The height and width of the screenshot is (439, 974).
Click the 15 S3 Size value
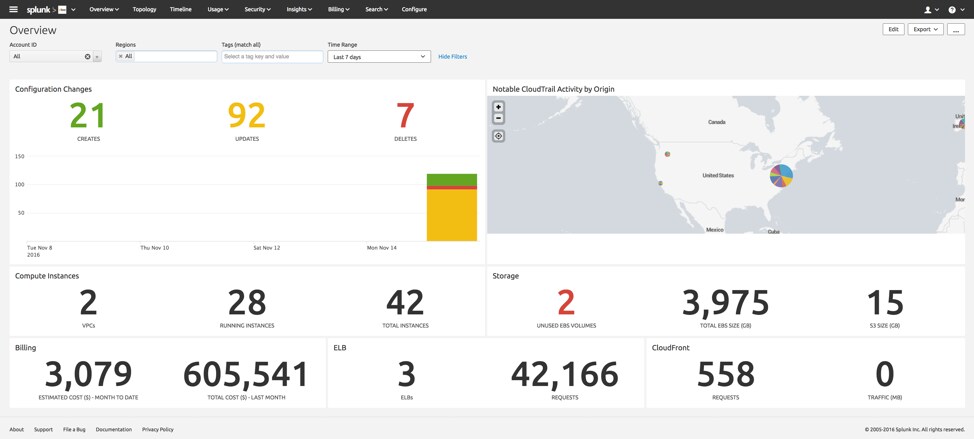coord(885,303)
